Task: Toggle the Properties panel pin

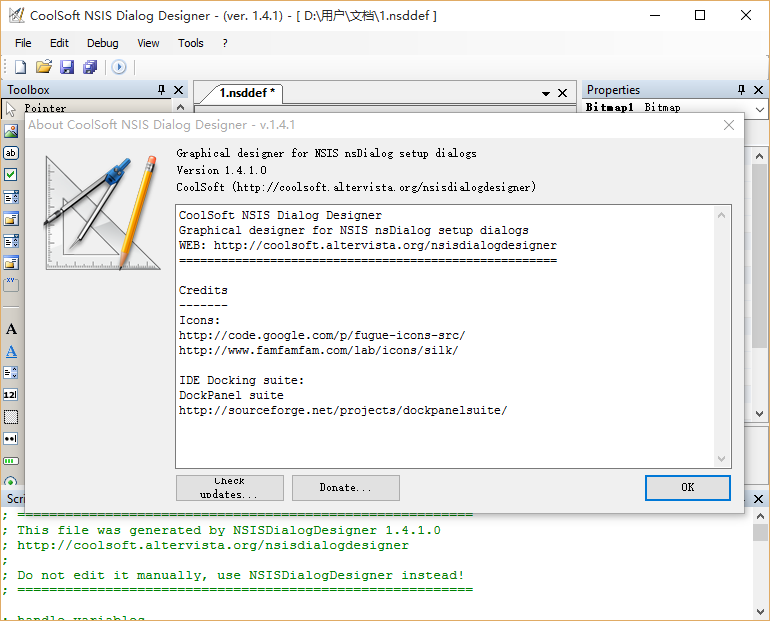Action: pos(741,90)
